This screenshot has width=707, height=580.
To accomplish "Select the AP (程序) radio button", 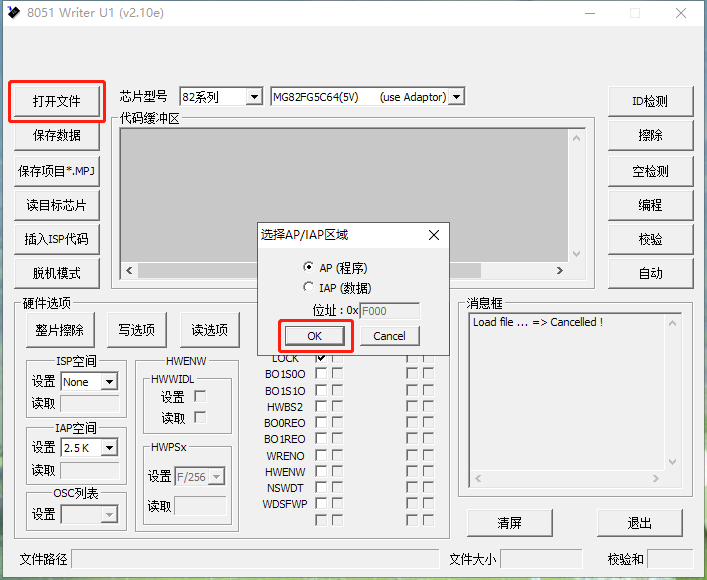I will click(308, 267).
